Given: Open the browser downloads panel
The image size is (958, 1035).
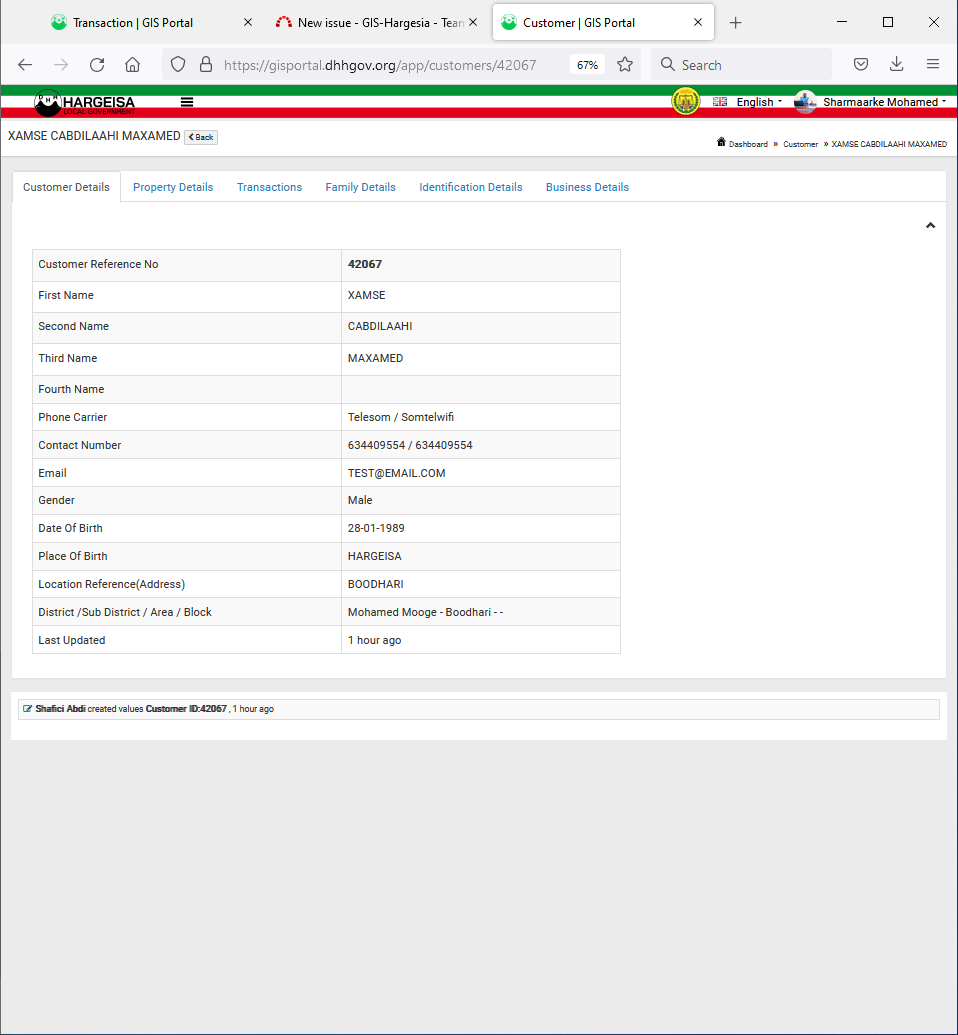Looking at the screenshot, I should pyautogui.click(x=896, y=65).
